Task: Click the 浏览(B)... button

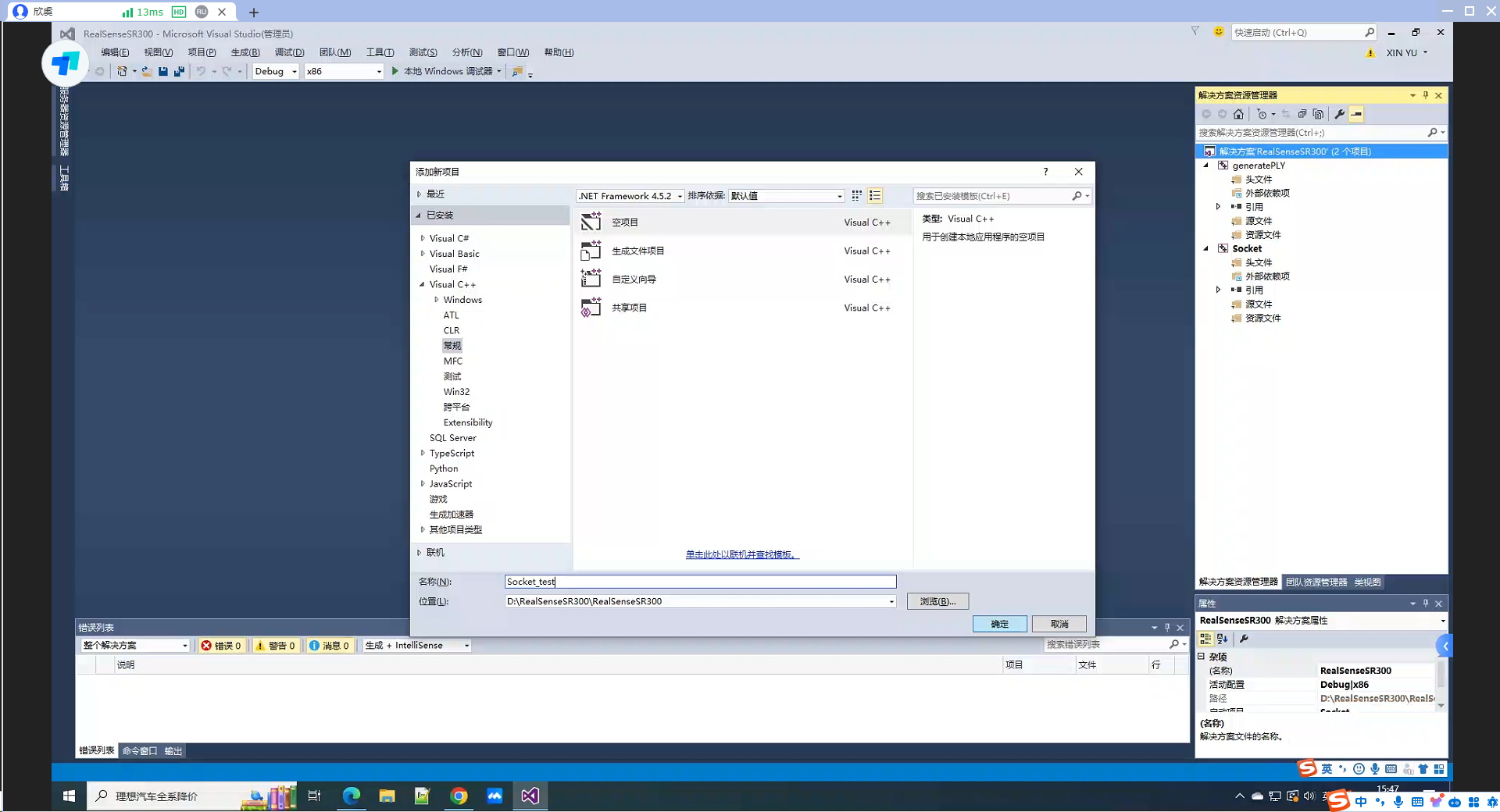Action: pos(937,602)
